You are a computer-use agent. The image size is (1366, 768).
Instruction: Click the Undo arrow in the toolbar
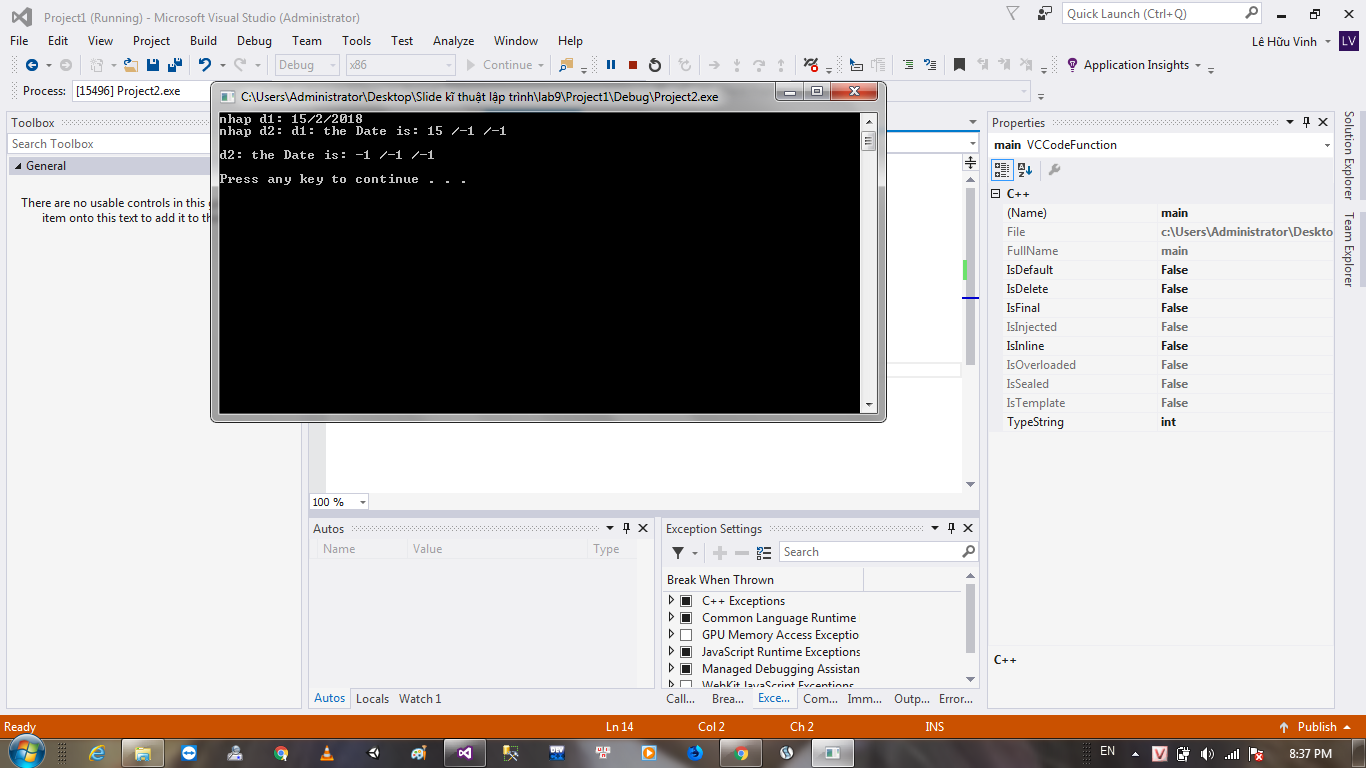(x=204, y=65)
